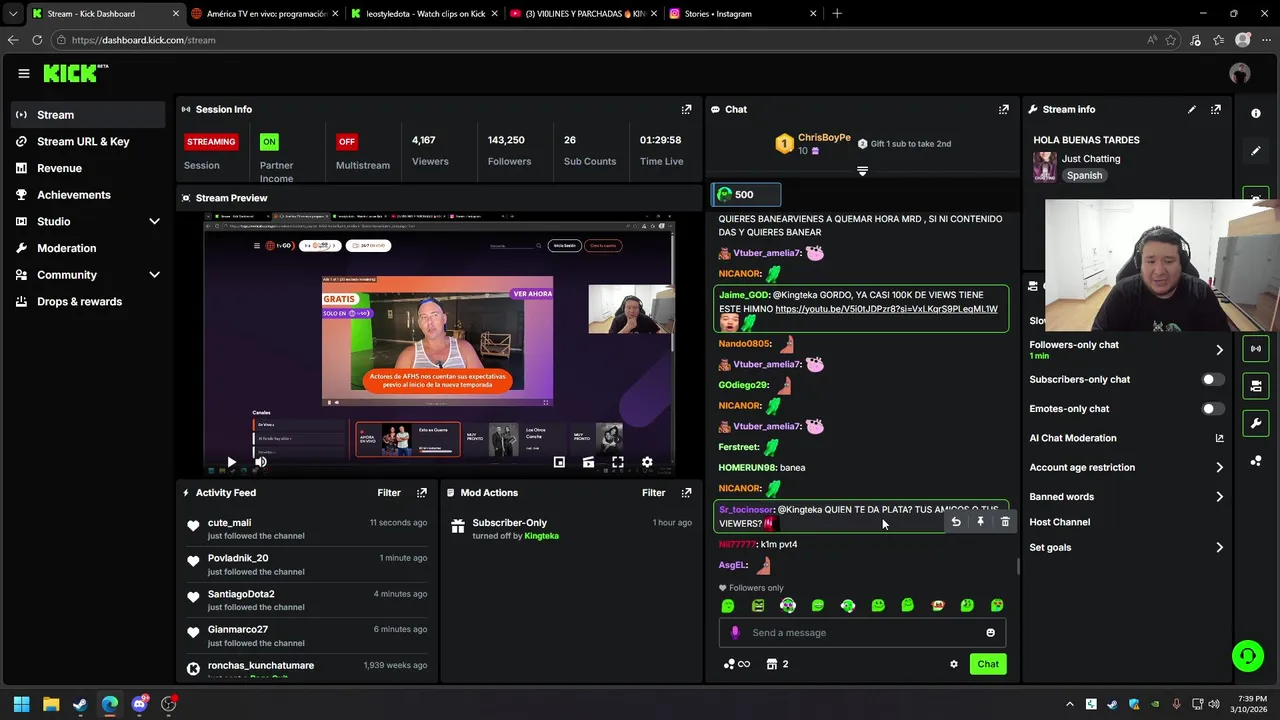The width and height of the screenshot is (1280, 720).
Task: Open Steam from taskbar
Action: pos(80,704)
